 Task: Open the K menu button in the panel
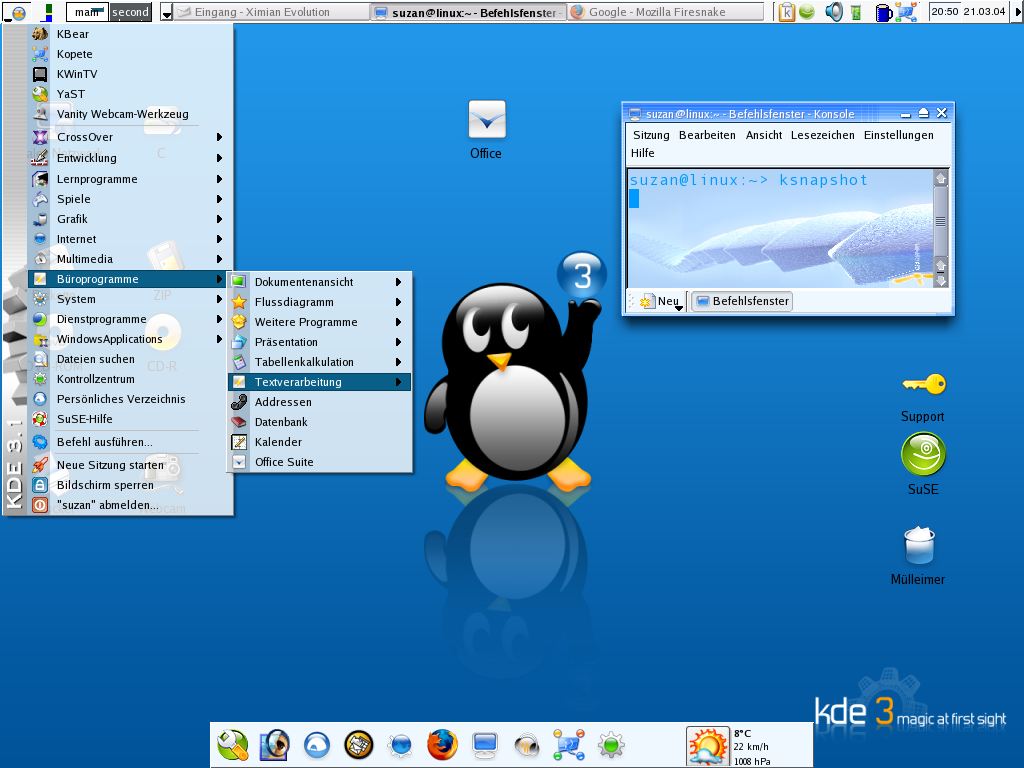tap(18, 12)
